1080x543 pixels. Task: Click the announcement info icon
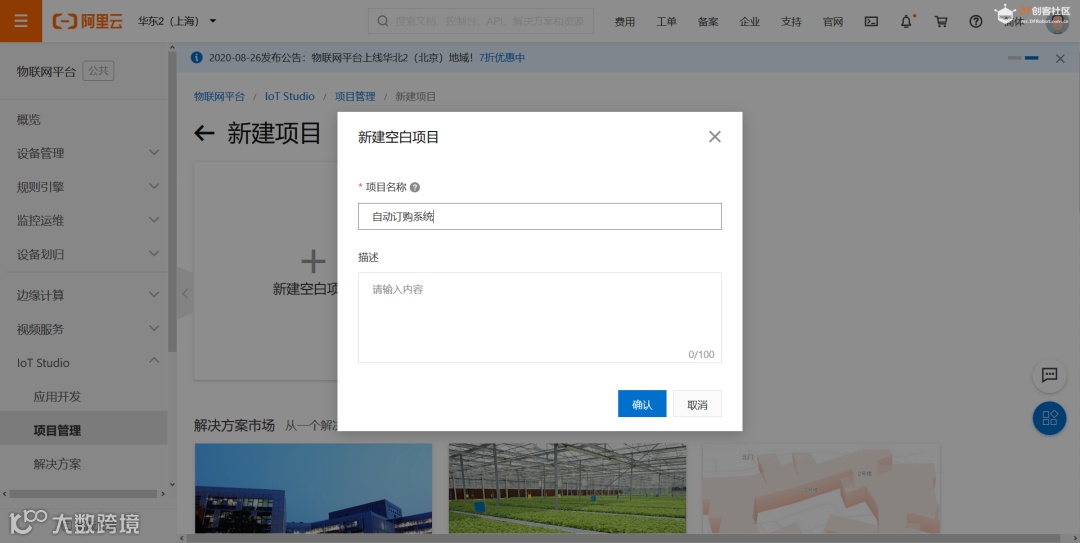196,57
